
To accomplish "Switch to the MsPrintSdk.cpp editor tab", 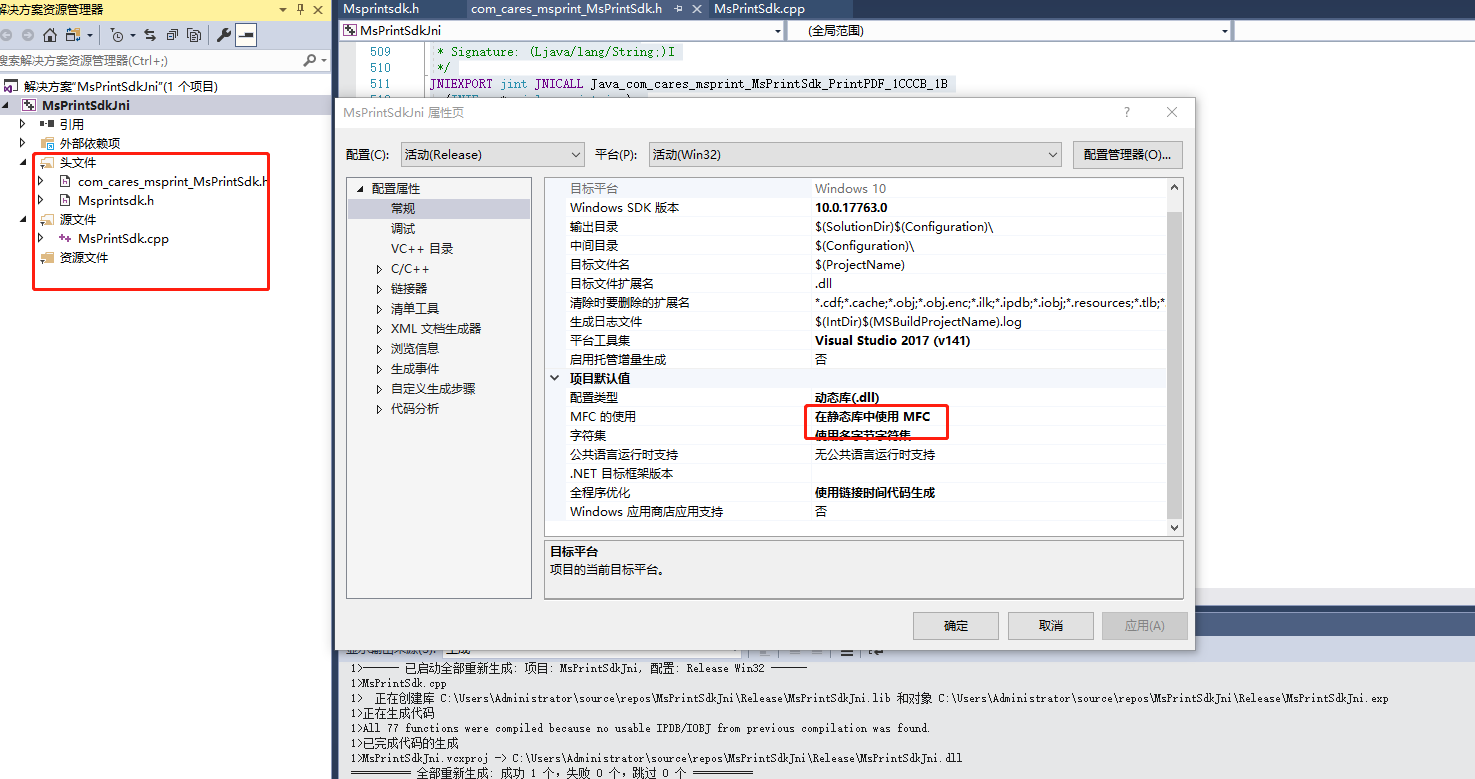I will point(759,9).
